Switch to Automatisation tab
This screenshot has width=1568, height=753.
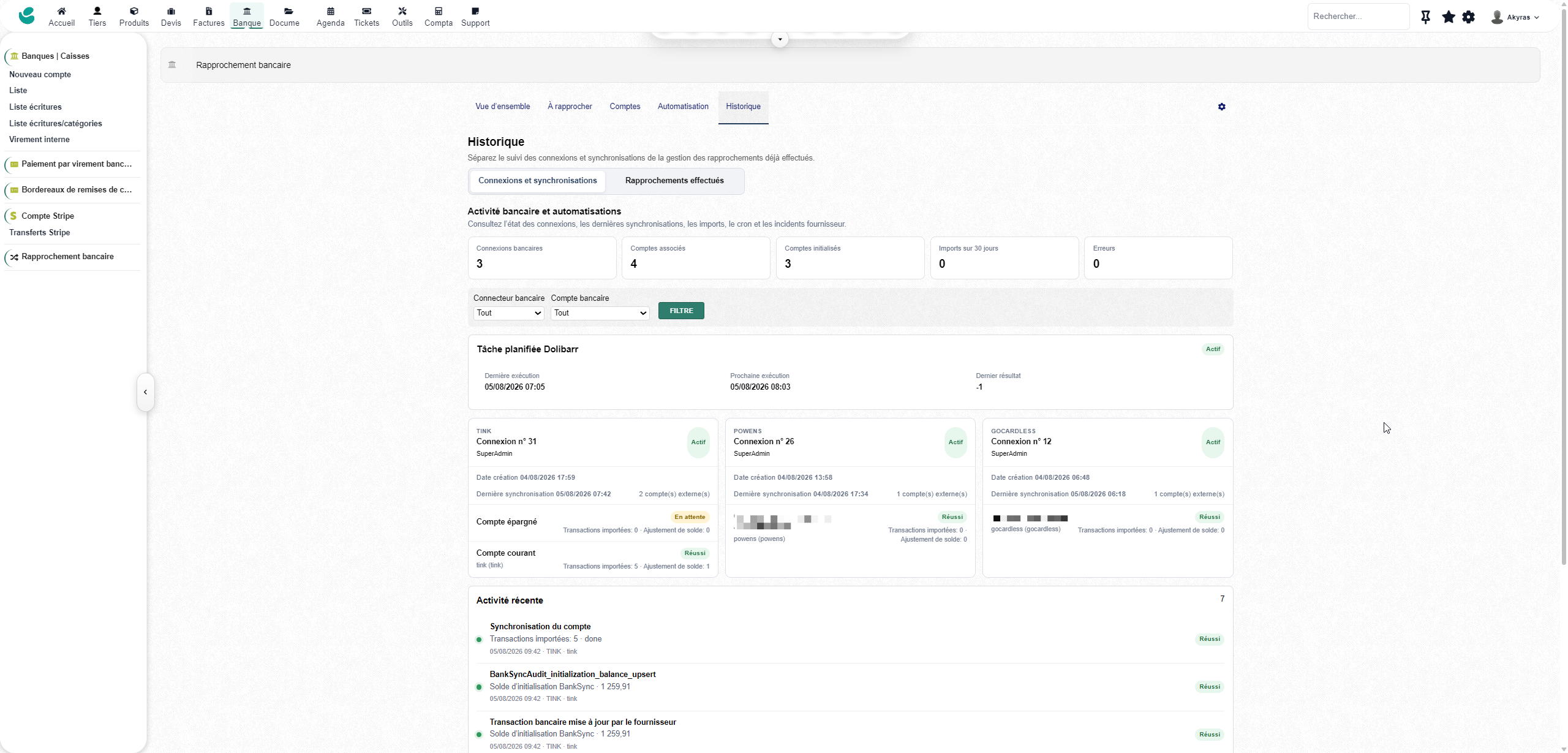[683, 107]
